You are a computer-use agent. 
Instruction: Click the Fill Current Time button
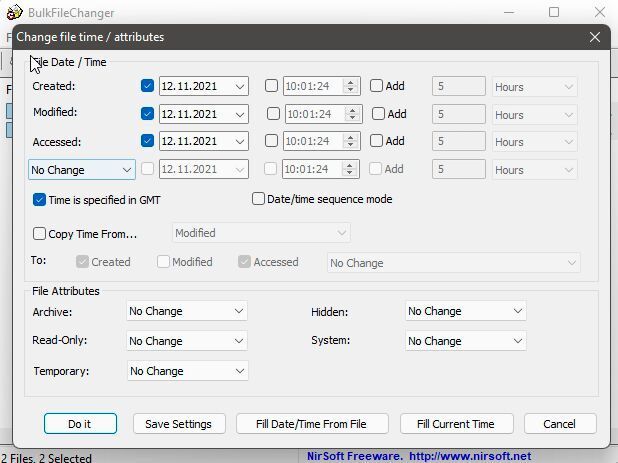pos(455,424)
